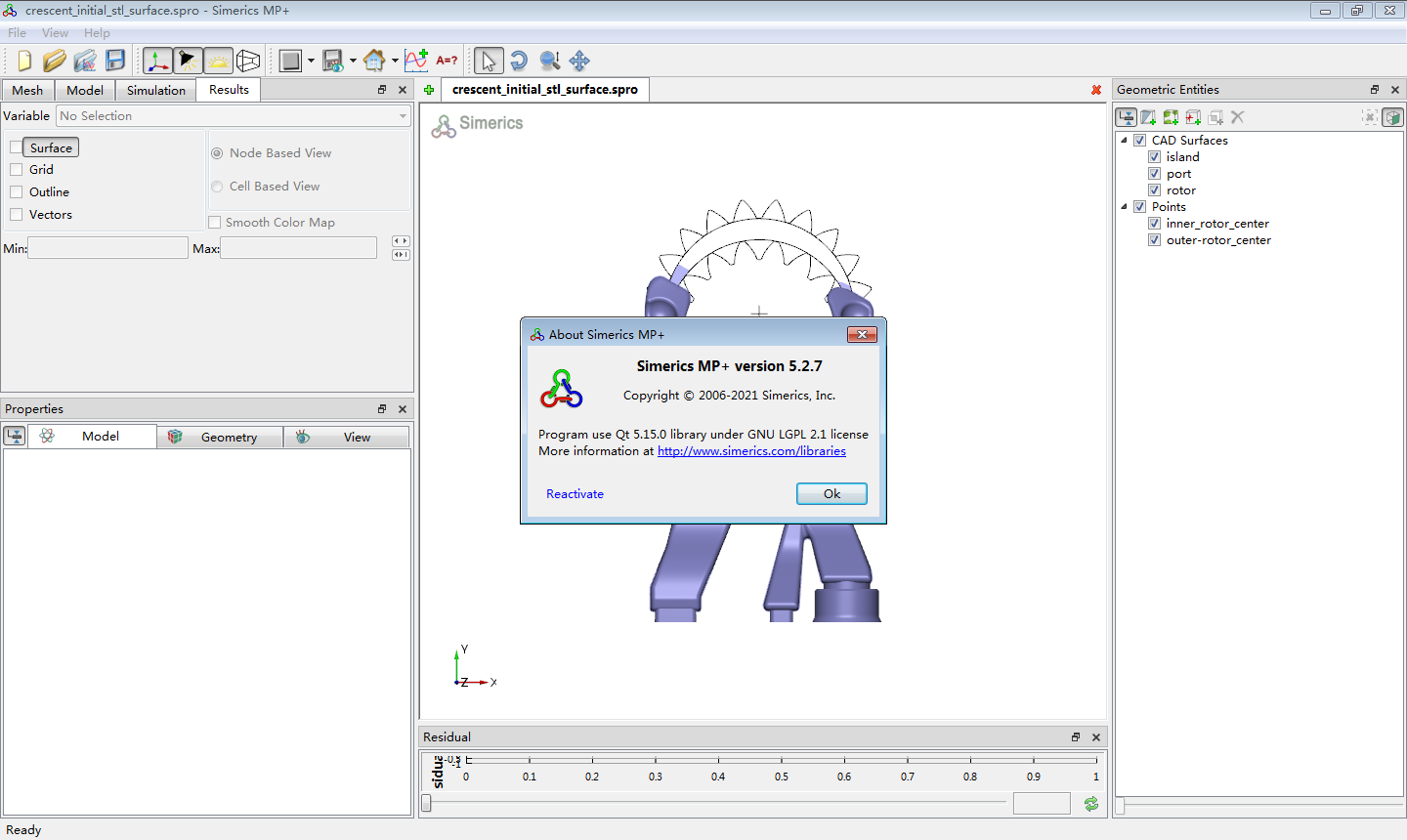Toggle the CAD Surfaces checkbox
This screenshot has height=840, width=1407.
pos(1139,141)
